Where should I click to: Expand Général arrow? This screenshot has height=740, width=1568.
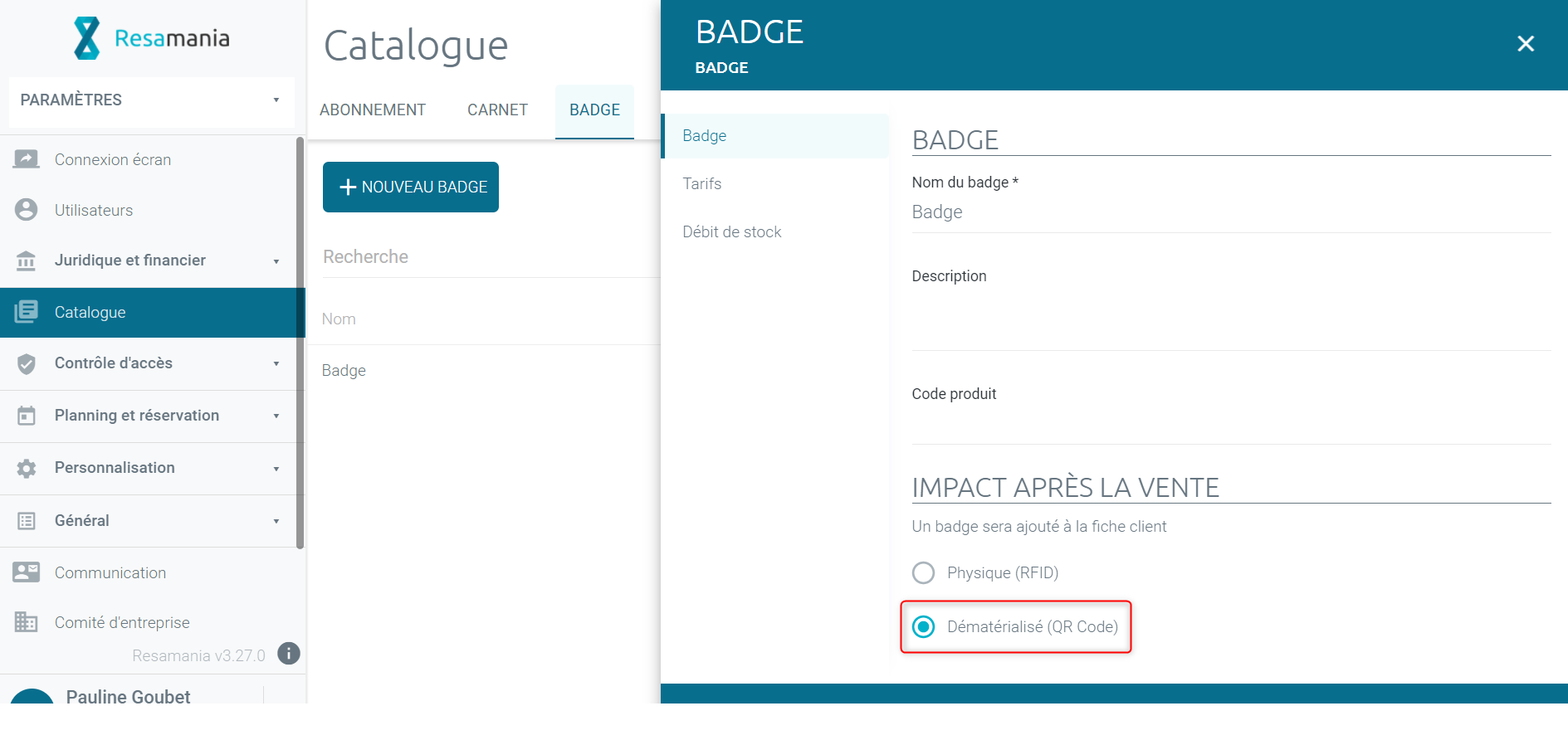click(276, 521)
